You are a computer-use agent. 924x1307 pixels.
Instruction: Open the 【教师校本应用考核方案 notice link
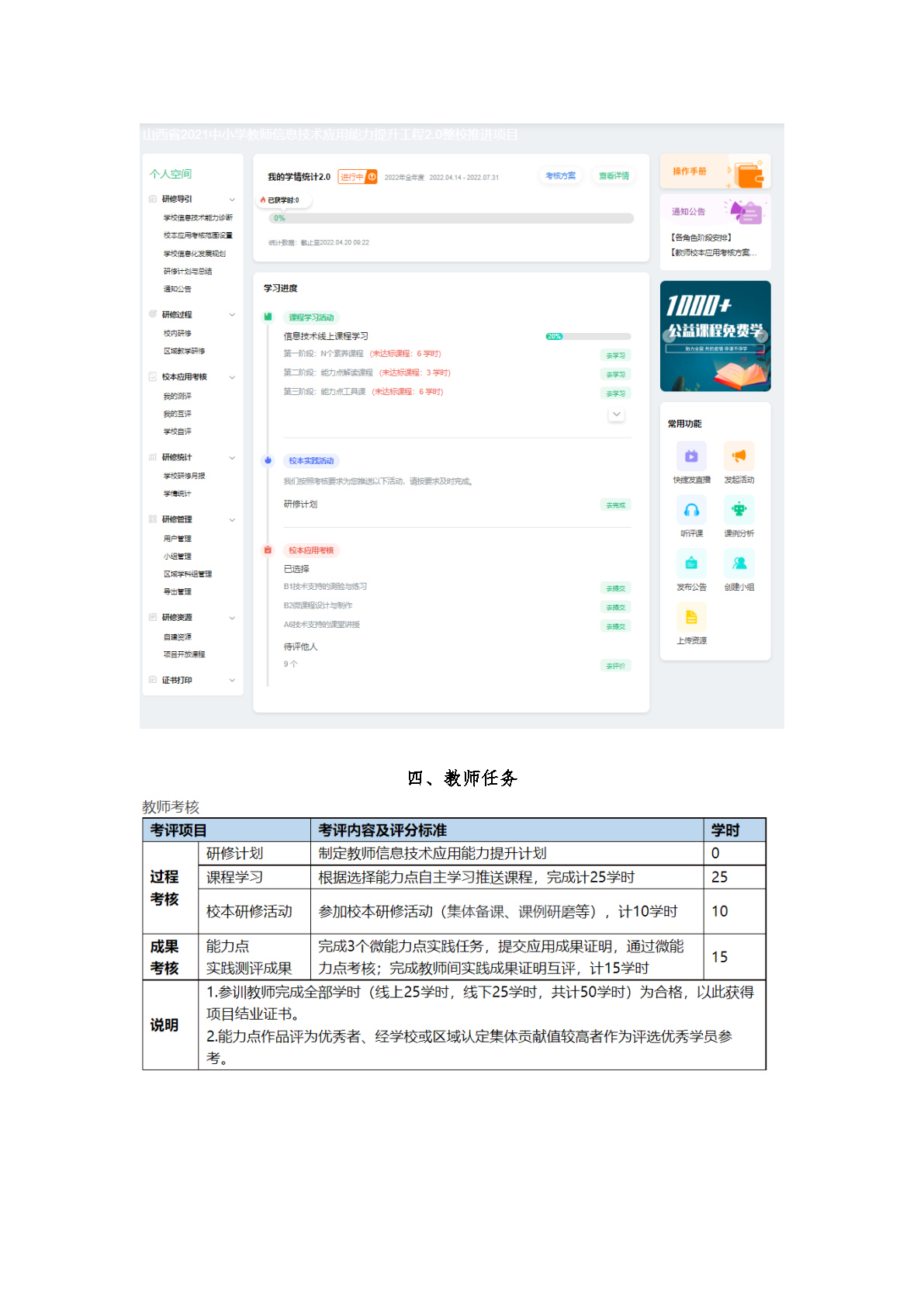point(714,253)
